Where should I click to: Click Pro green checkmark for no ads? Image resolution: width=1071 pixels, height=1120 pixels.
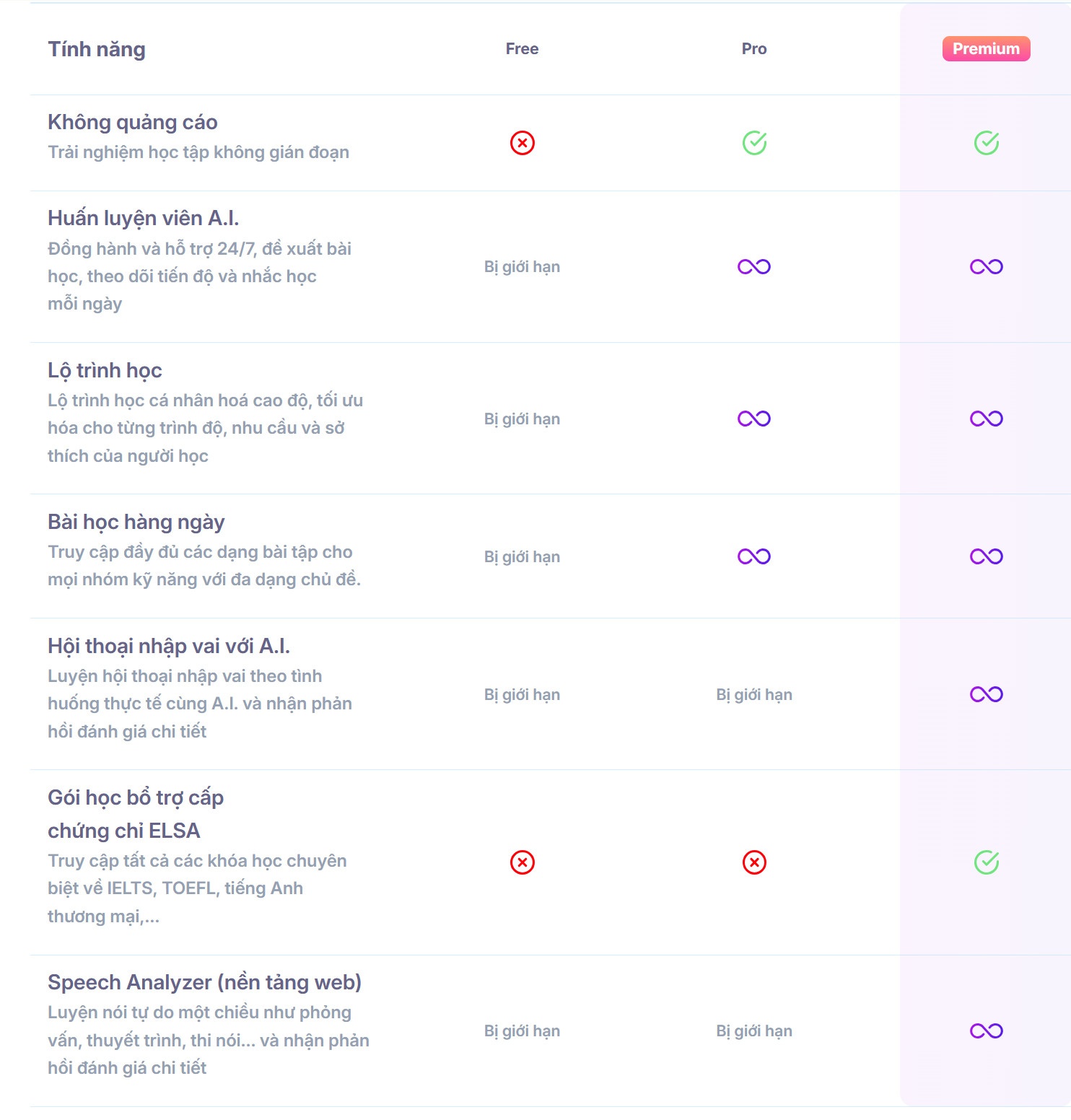[754, 143]
